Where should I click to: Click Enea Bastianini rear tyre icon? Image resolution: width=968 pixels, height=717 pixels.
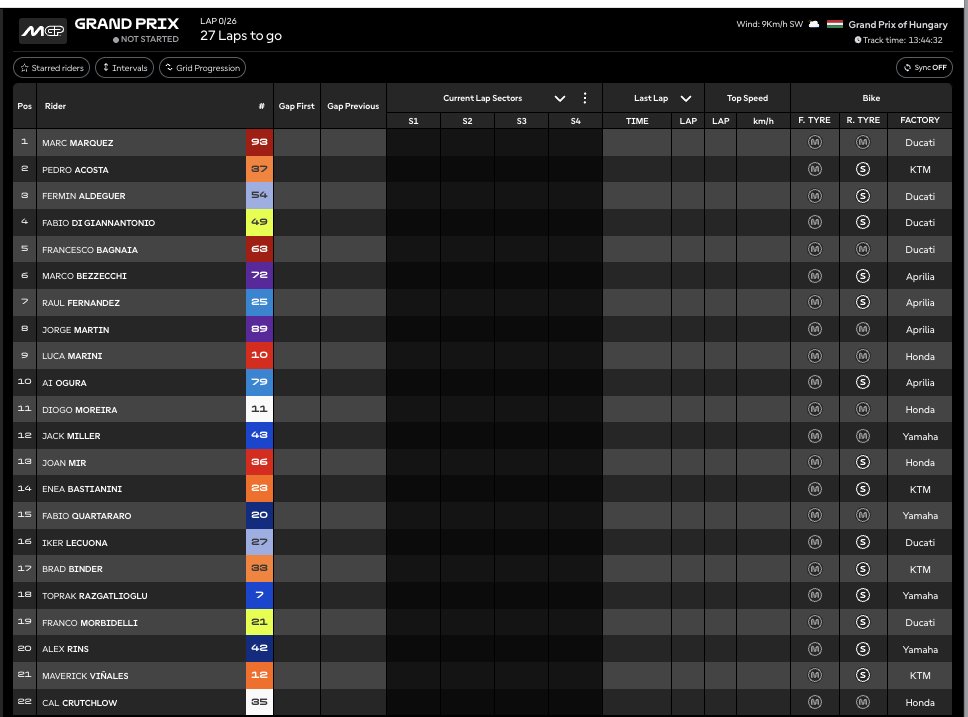863,489
